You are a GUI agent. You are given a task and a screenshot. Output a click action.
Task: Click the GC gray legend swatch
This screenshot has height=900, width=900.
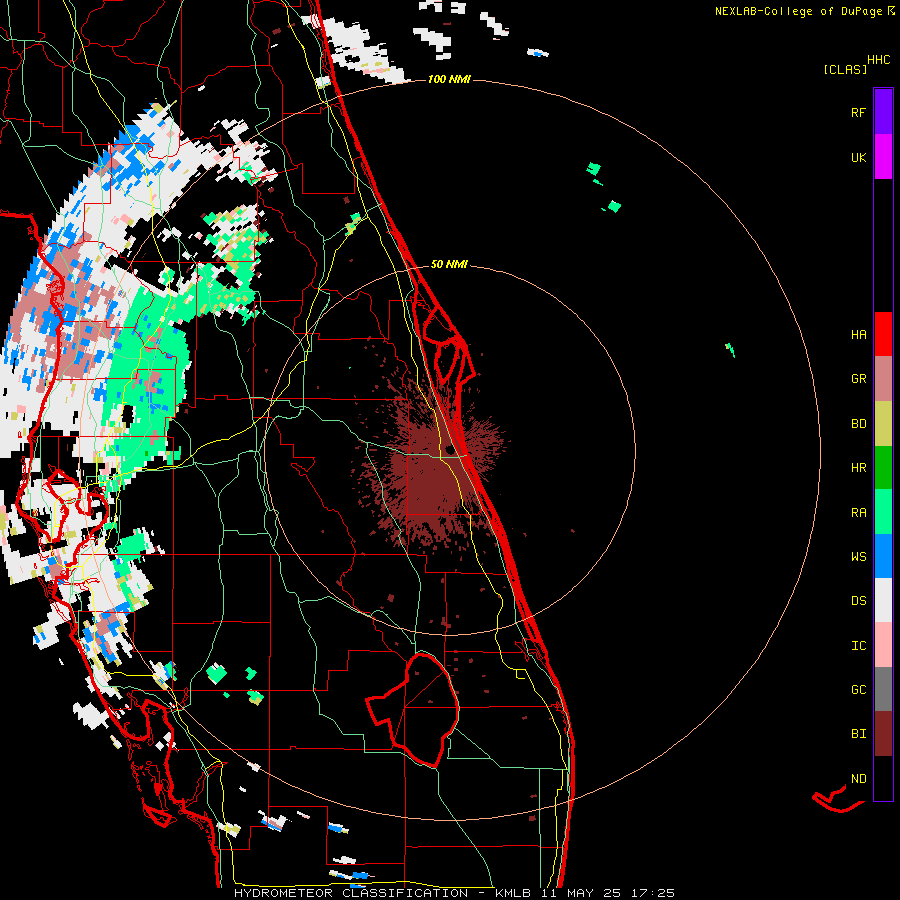(x=883, y=689)
